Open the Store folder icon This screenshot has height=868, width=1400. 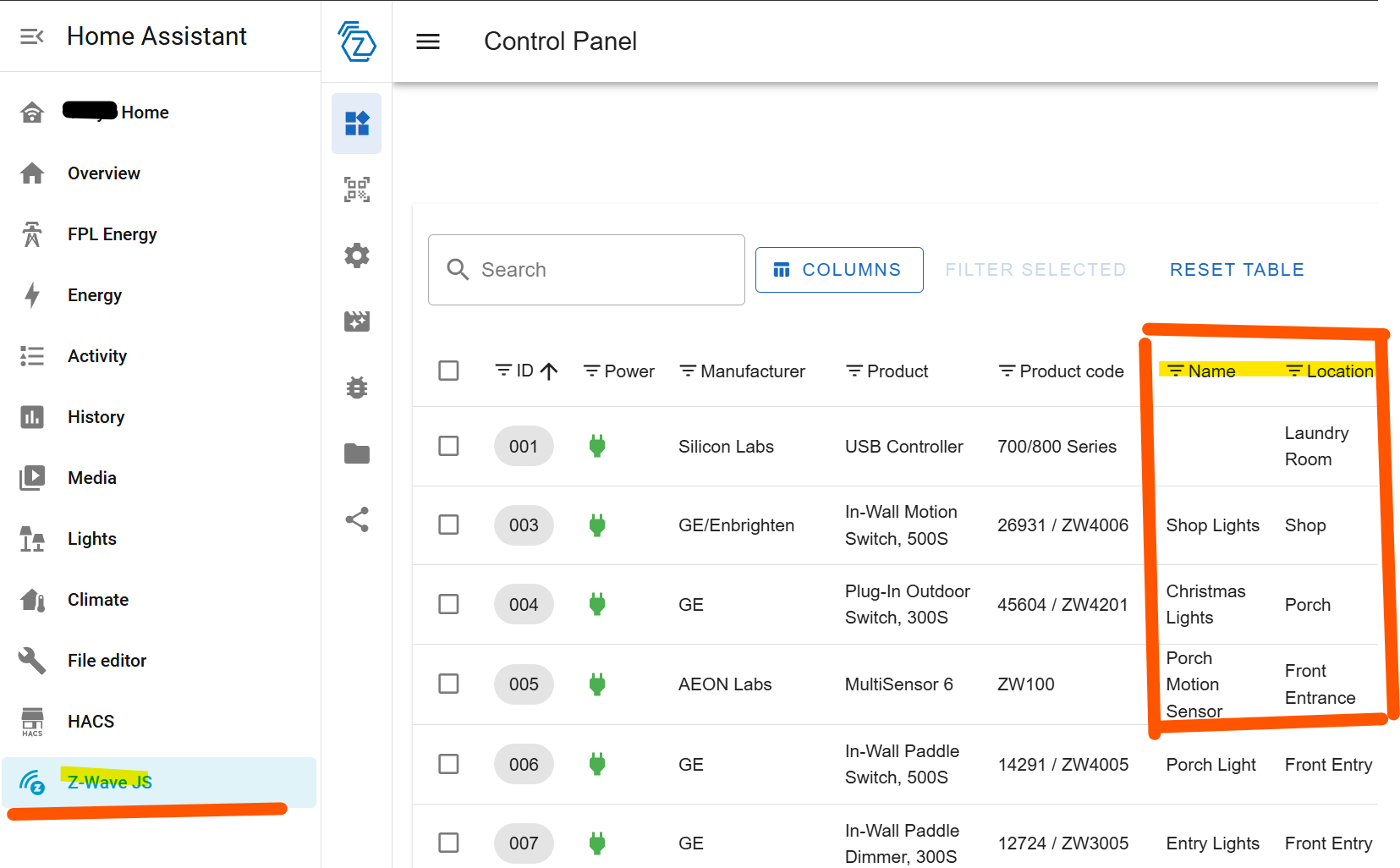coord(357,453)
